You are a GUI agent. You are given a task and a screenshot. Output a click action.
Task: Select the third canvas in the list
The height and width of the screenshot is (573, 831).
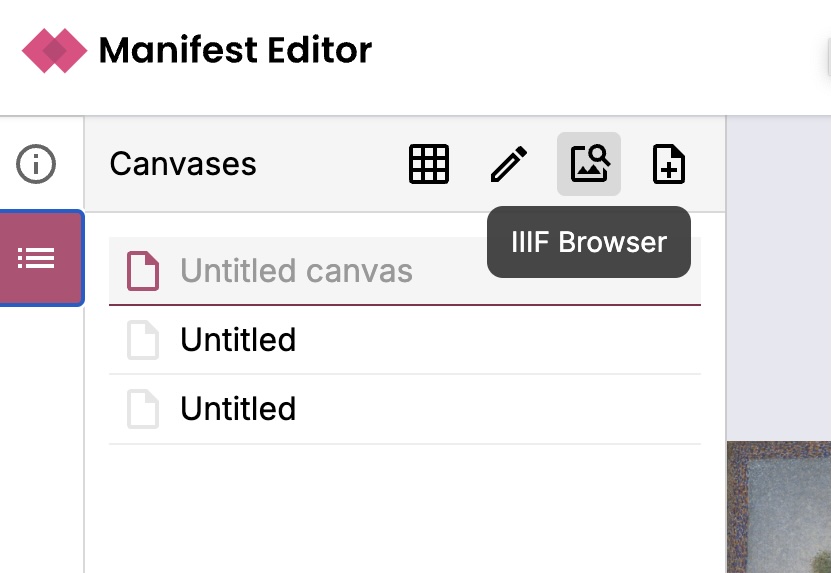pyautogui.click(x=238, y=409)
